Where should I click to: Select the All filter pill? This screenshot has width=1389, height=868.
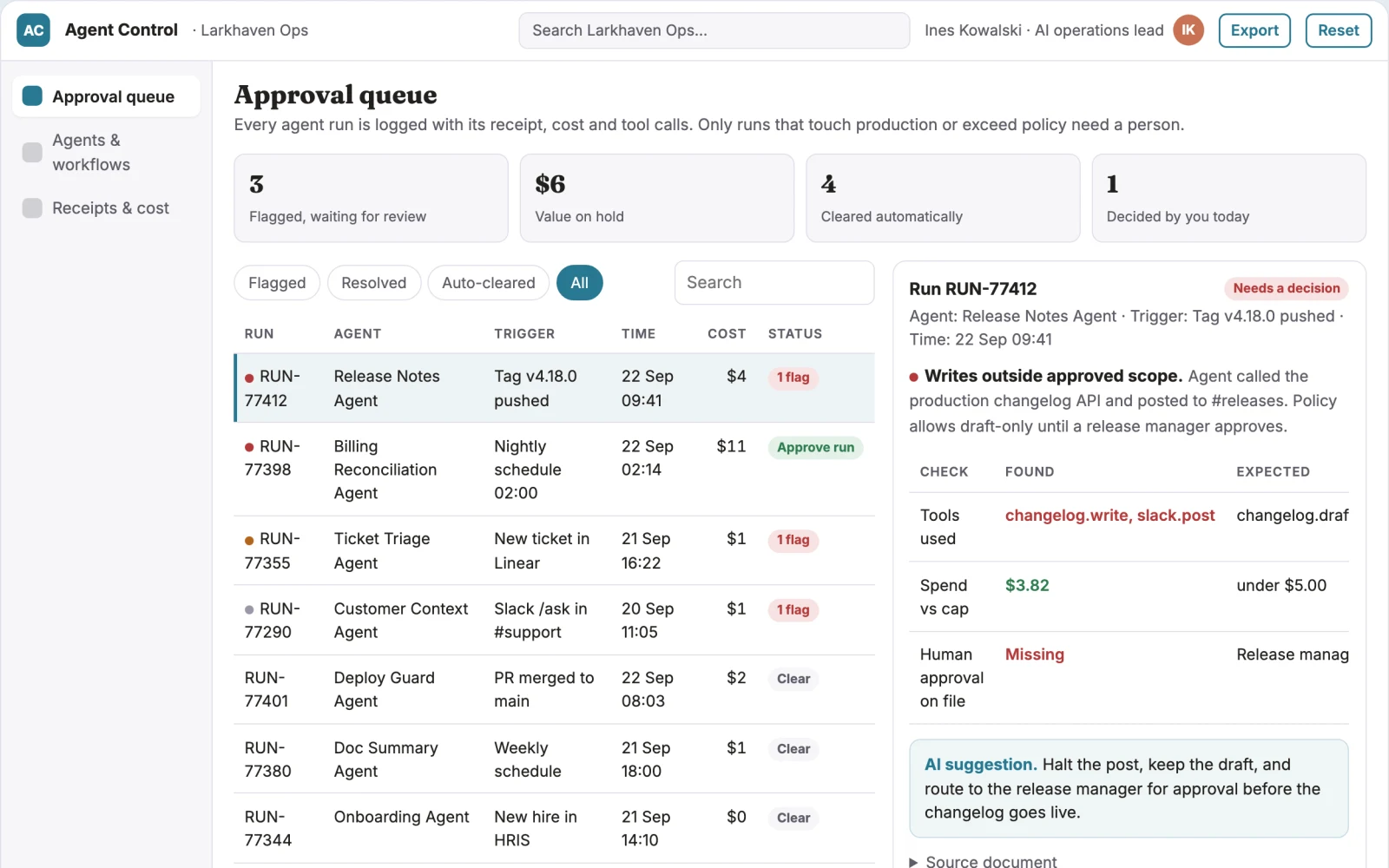click(x=579, y=283)
